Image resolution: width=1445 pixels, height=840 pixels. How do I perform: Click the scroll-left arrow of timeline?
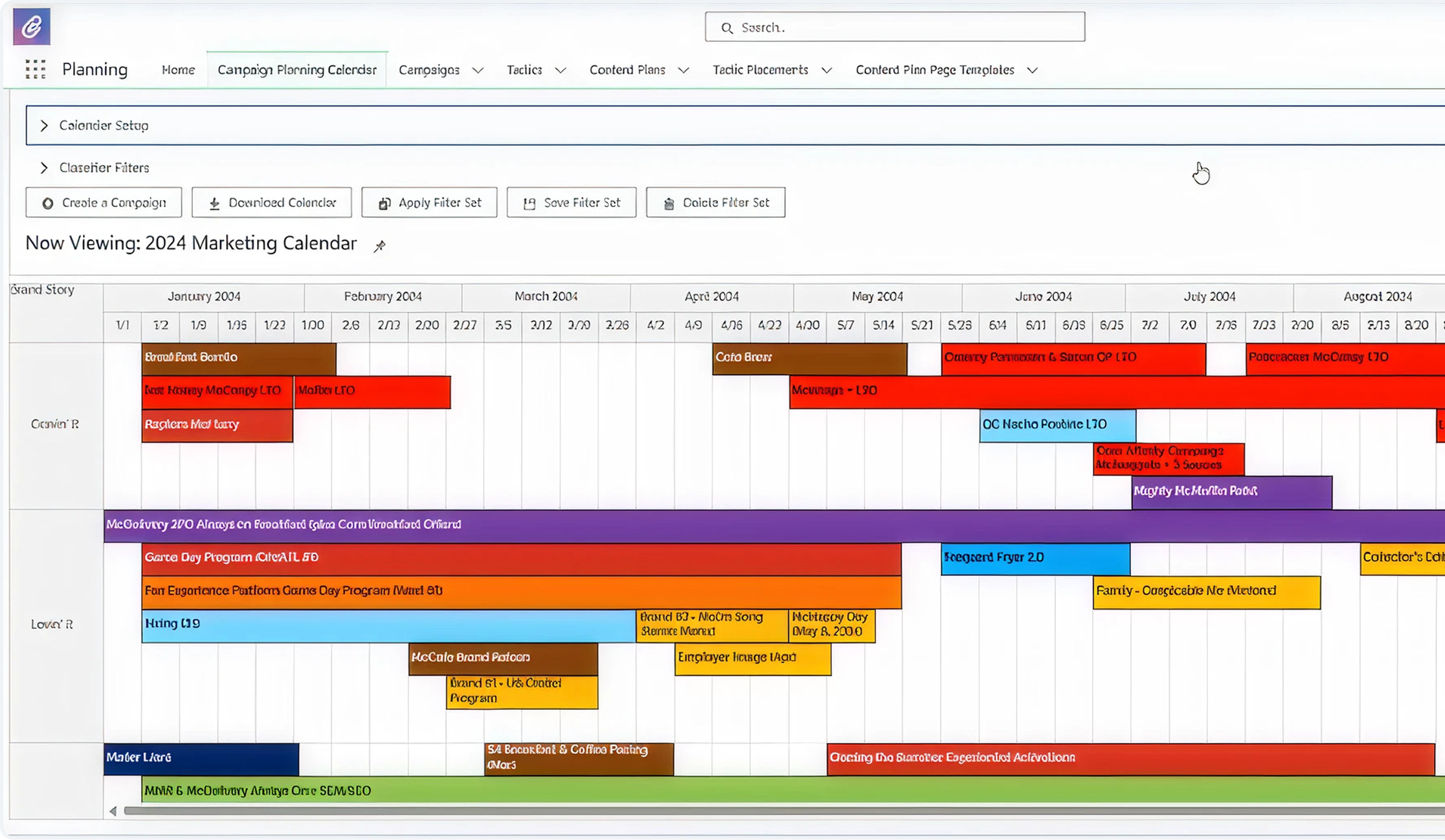pos(113,811)
